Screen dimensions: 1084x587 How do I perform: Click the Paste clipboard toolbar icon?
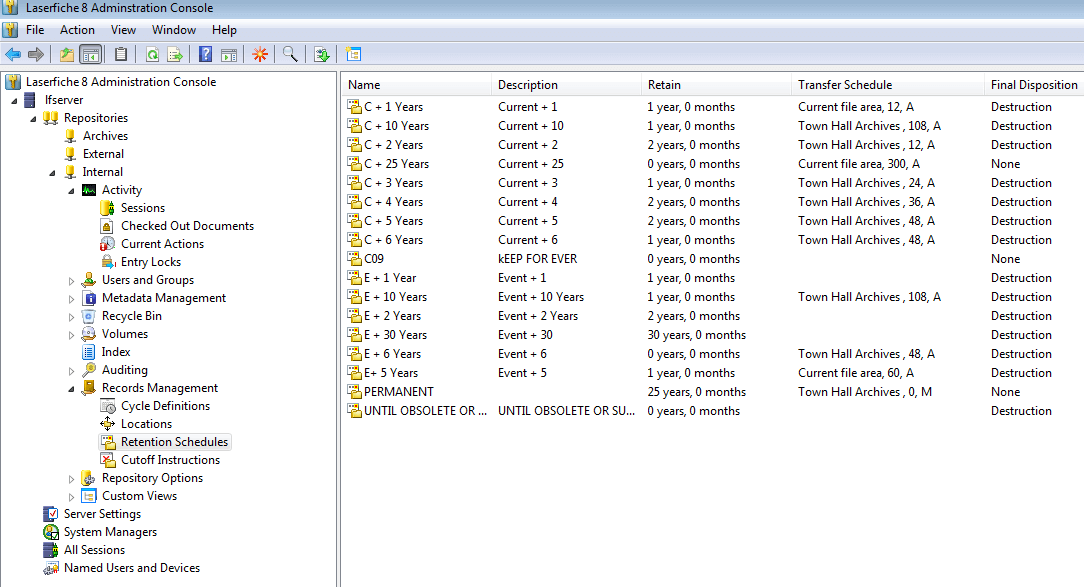121,54
